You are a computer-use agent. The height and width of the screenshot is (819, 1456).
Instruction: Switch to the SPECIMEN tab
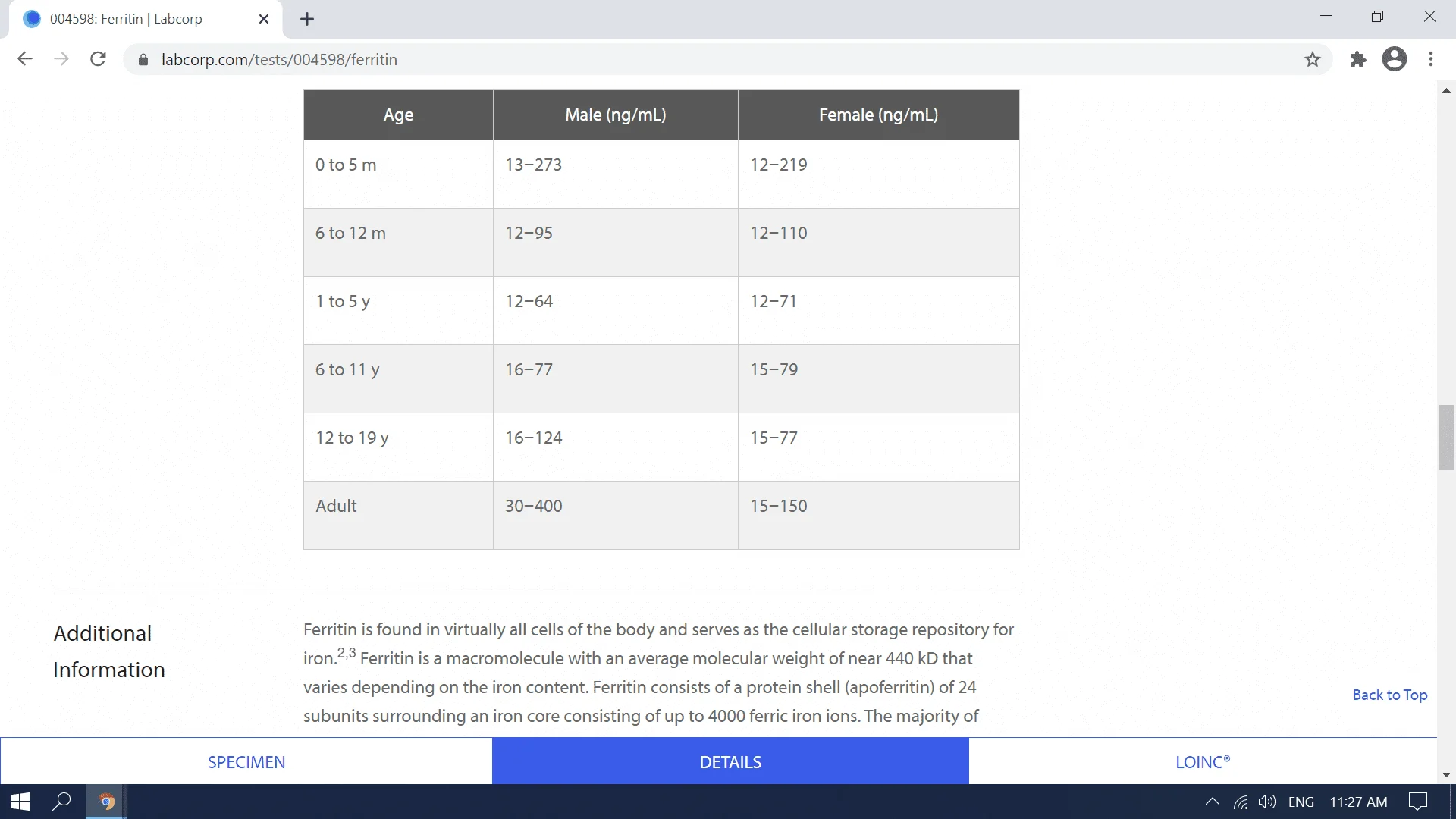coord(246,762)
